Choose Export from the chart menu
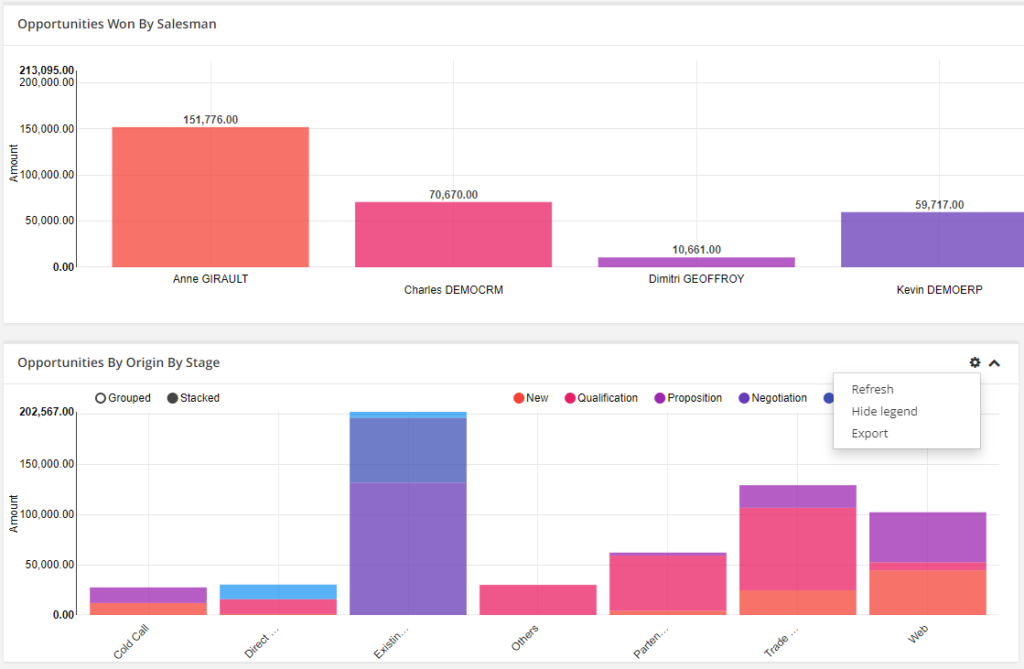Image resolution: width=1024 pixels, height=669 pixels. click(869, 433)
